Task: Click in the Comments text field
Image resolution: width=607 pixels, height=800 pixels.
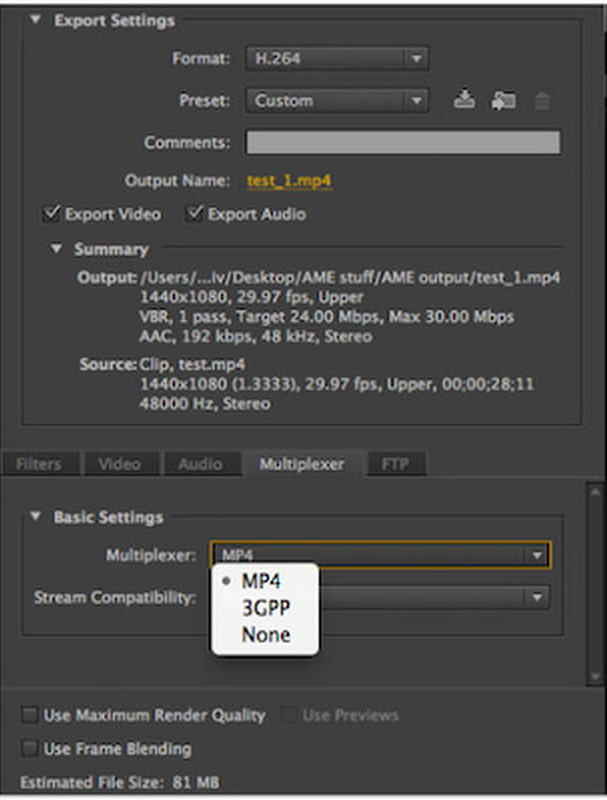Action: [403, 142]
